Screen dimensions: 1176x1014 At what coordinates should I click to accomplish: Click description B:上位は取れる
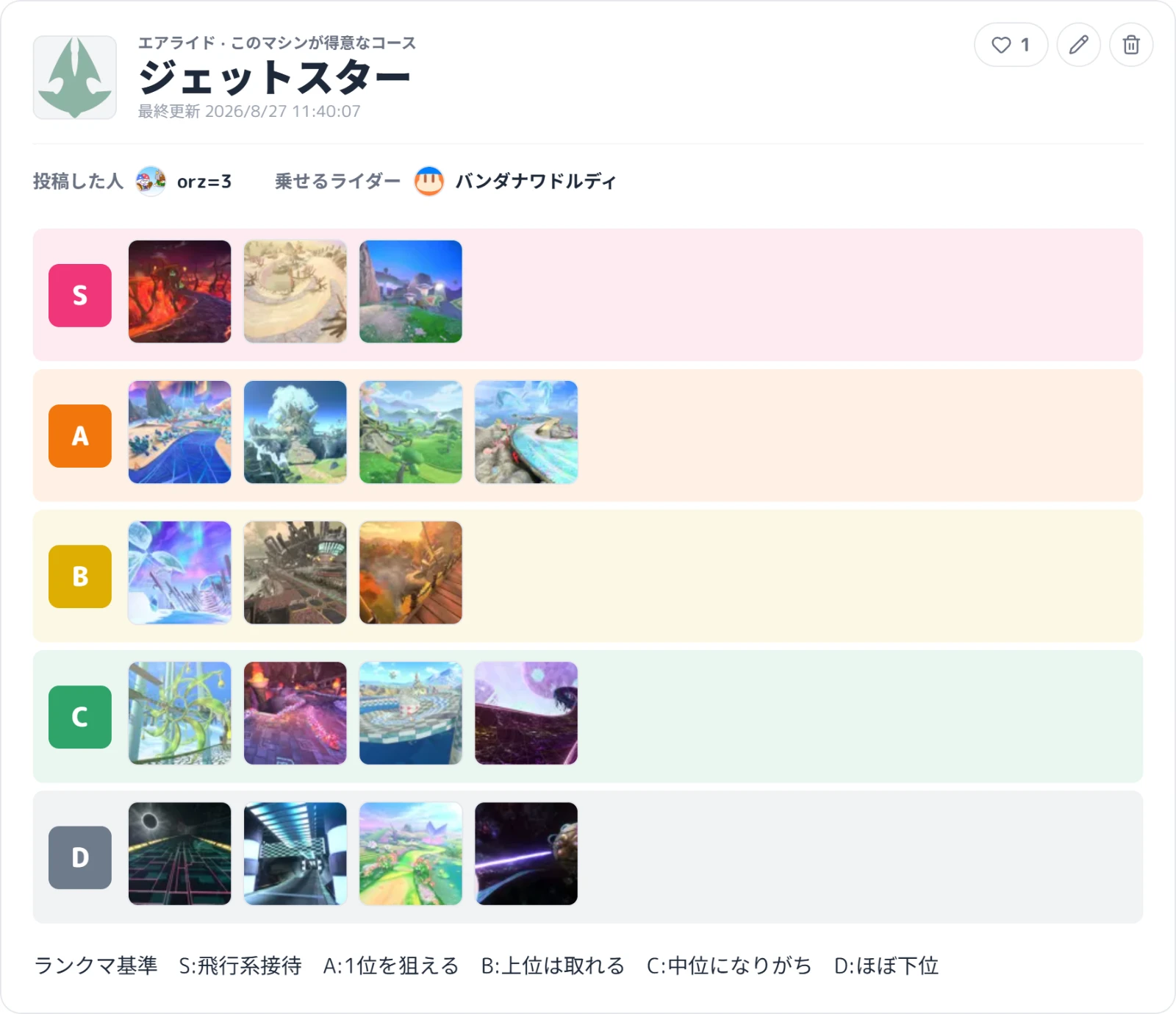point(553,965)
